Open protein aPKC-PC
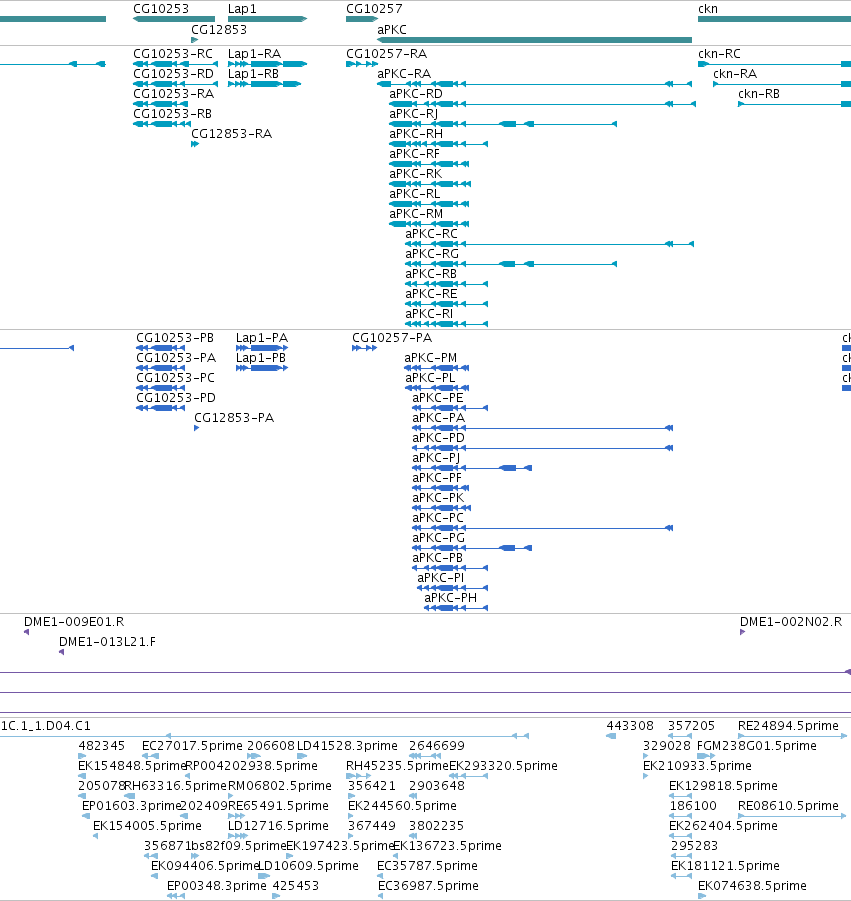The image size is (851, 901). click(x=542, y=528)
